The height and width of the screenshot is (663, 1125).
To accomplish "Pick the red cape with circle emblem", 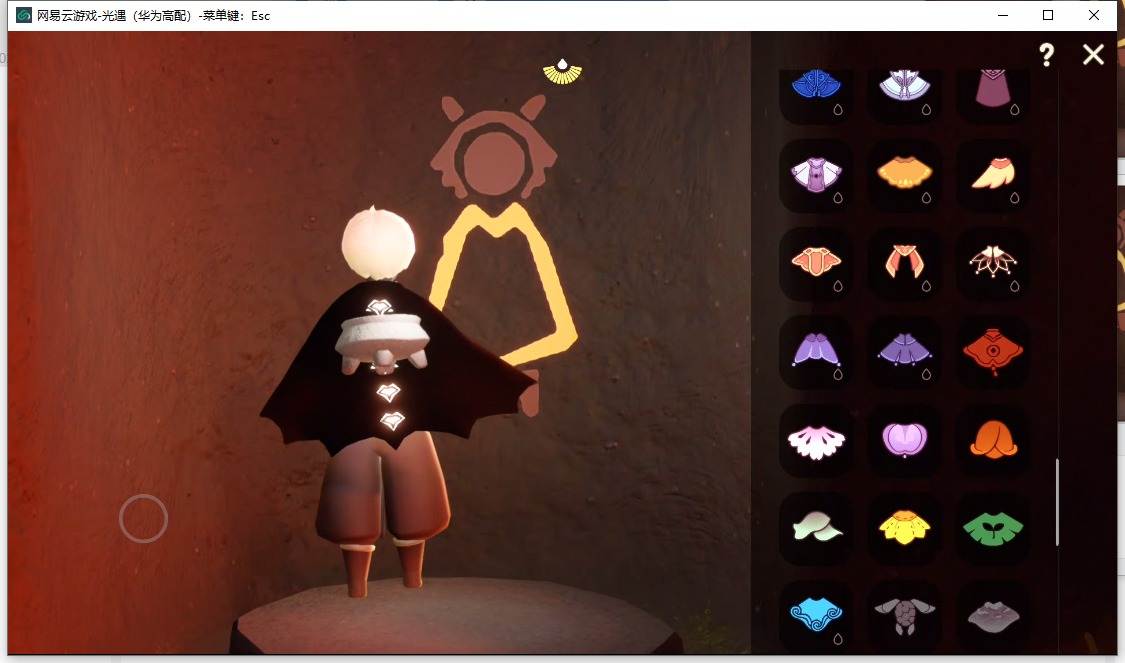I will coord(993,352).
